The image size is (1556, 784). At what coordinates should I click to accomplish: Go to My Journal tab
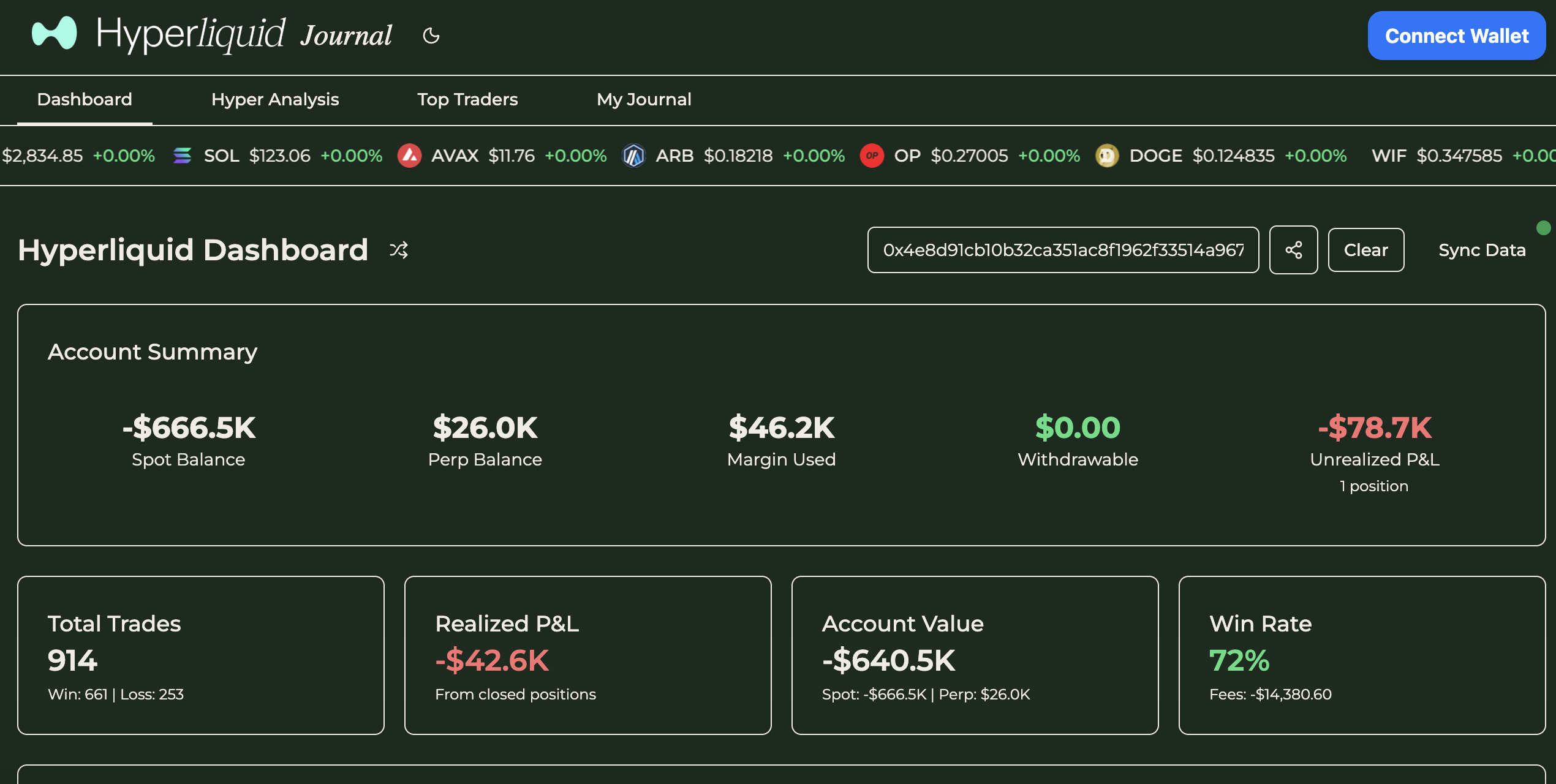pos(644,99)
